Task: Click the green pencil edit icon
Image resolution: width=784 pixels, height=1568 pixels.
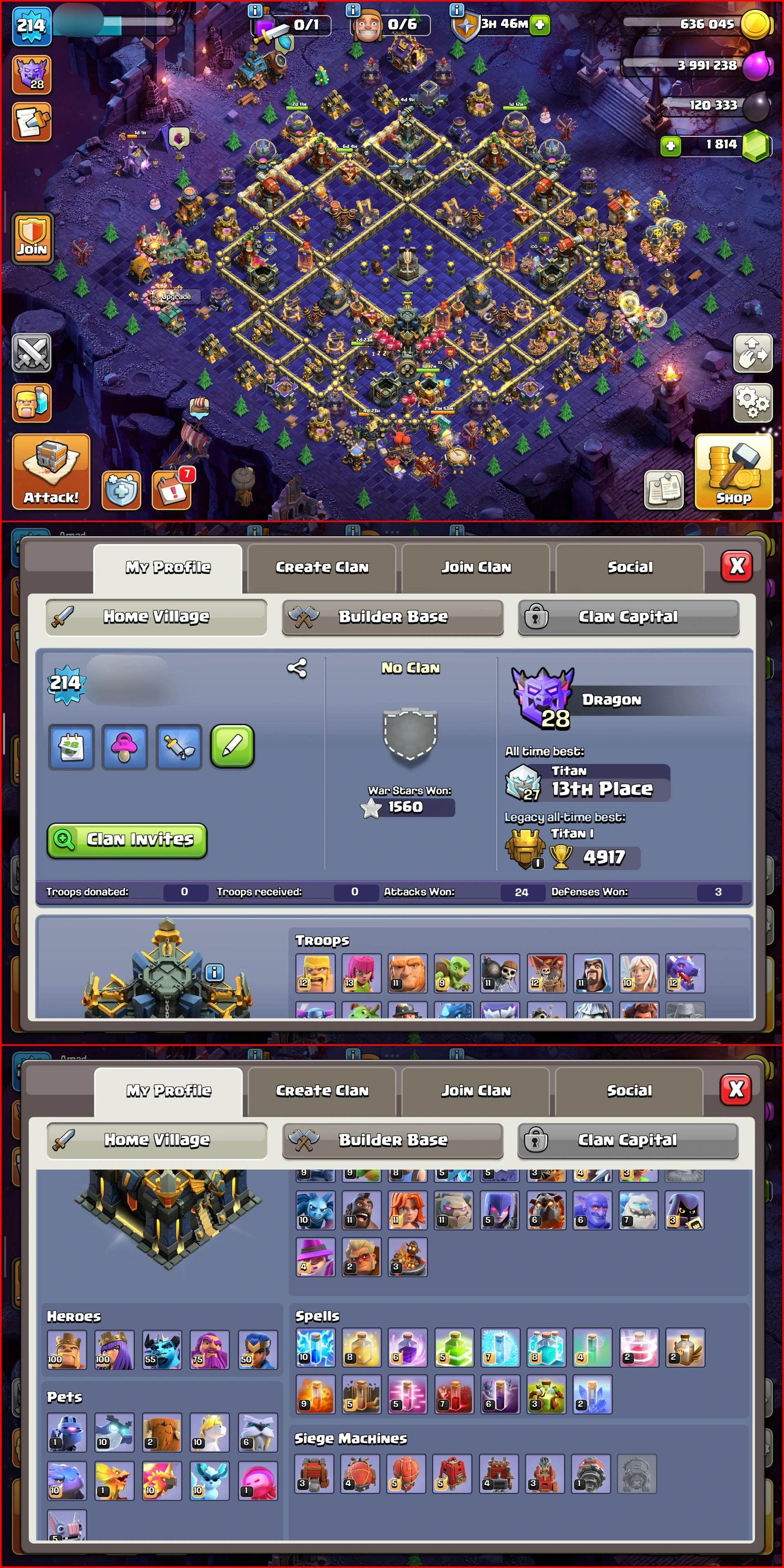Action: (x=232, y=746)
